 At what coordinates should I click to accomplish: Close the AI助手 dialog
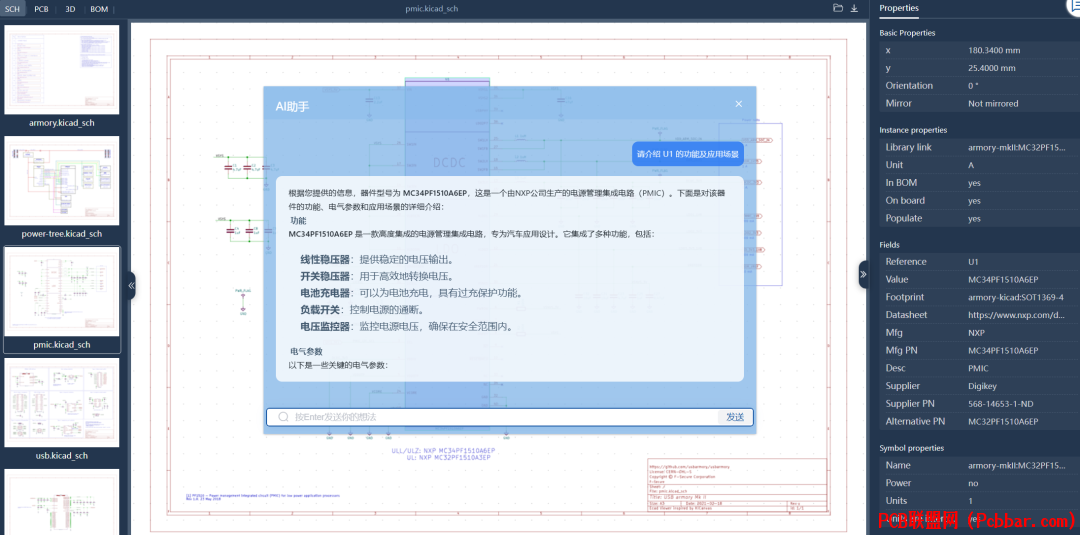(x=738, y=104)
